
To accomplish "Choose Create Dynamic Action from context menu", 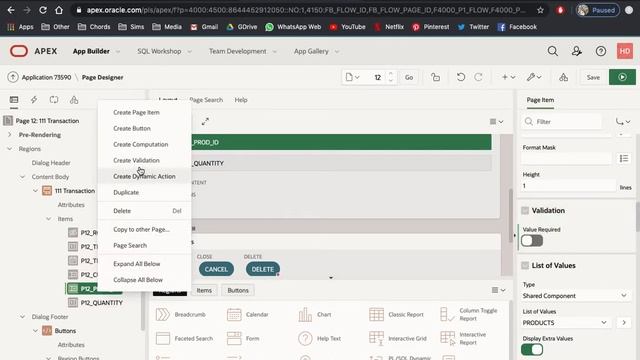I will (x=144, y=176).
